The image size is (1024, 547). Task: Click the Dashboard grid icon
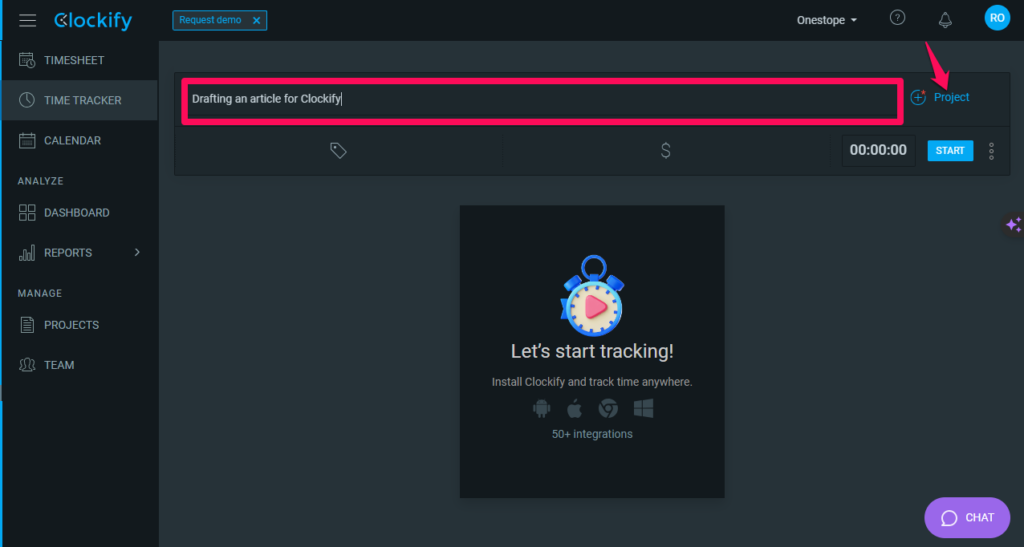click(x=27, y=213)
